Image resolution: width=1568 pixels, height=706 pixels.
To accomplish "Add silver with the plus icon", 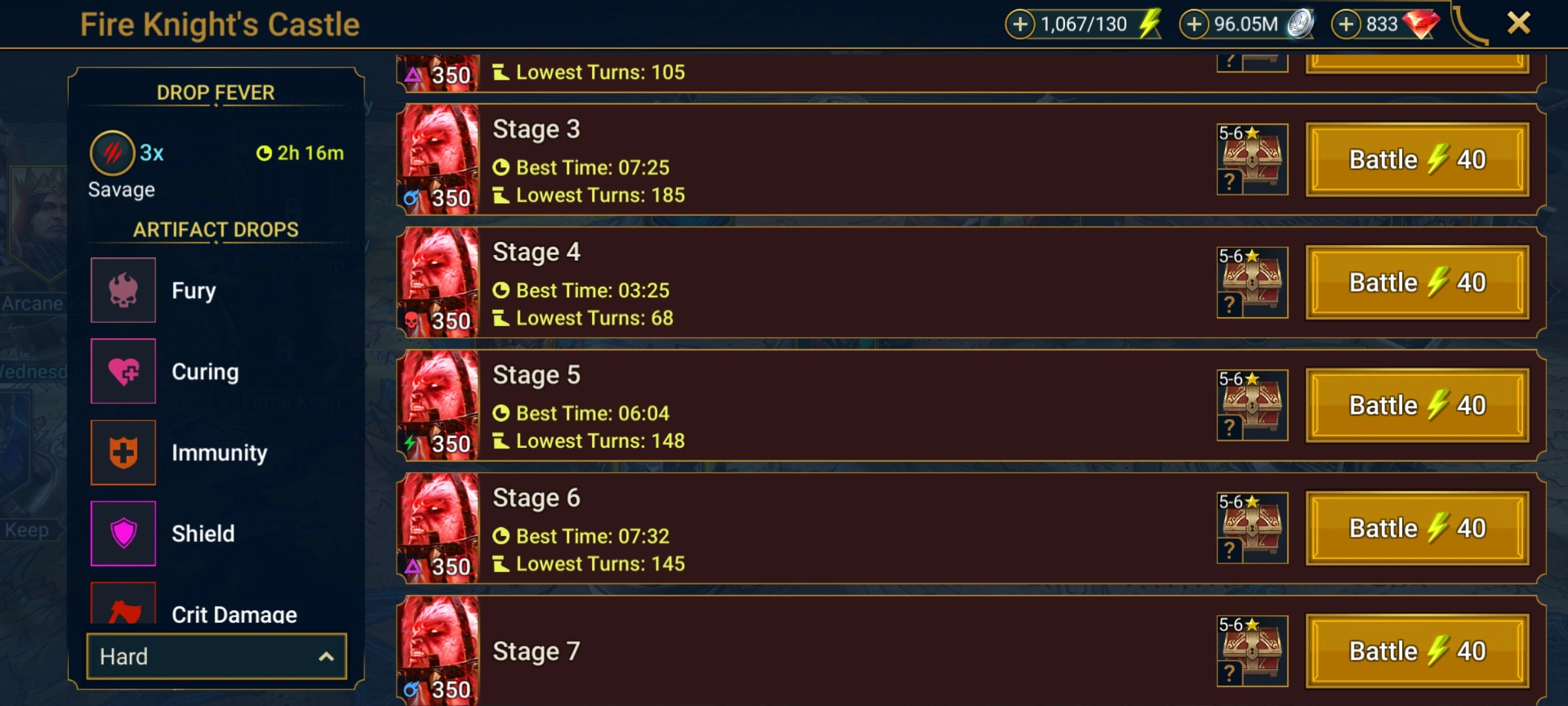I will point(1194,25).
